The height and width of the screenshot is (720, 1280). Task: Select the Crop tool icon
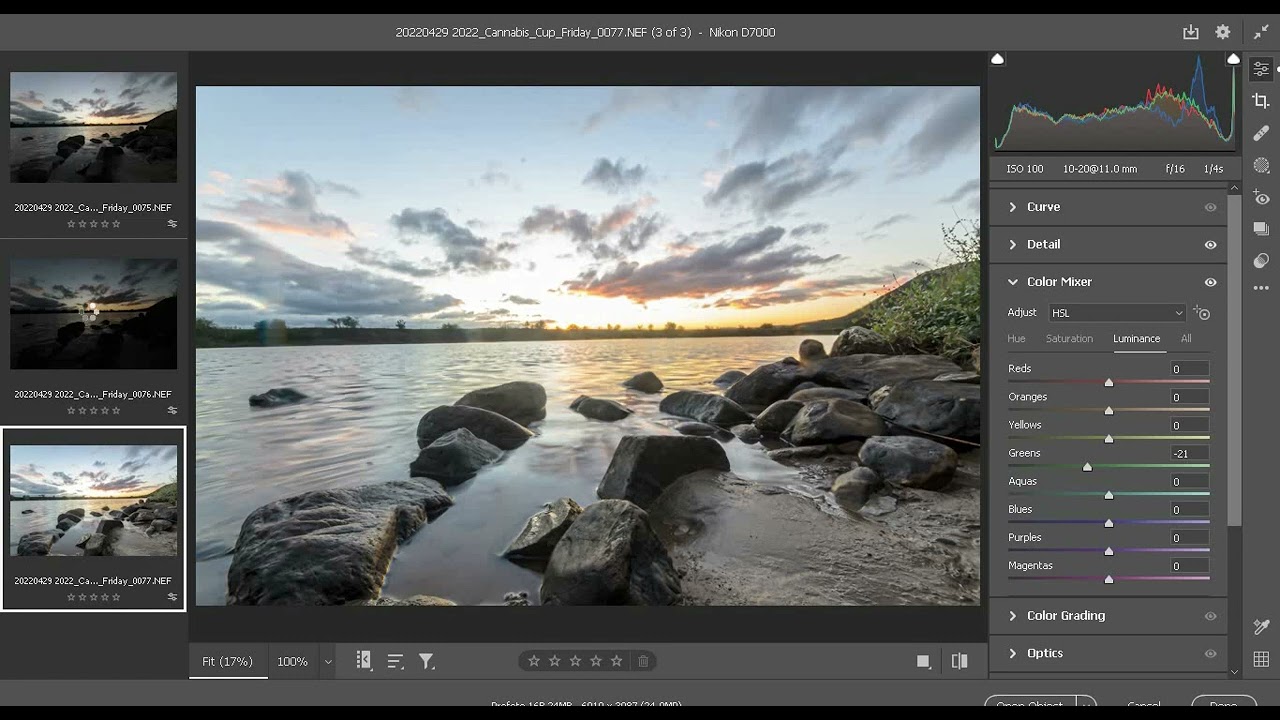click(1261, 101)
